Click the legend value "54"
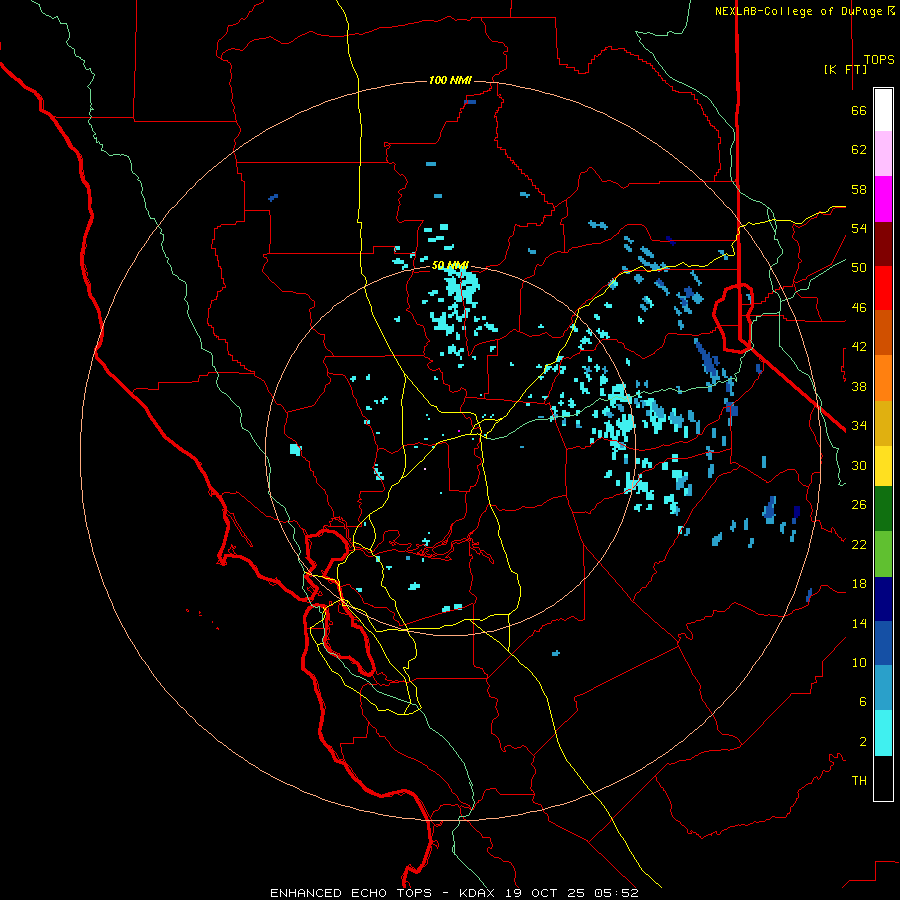This screenshot has width=900, height=900. 859,228
